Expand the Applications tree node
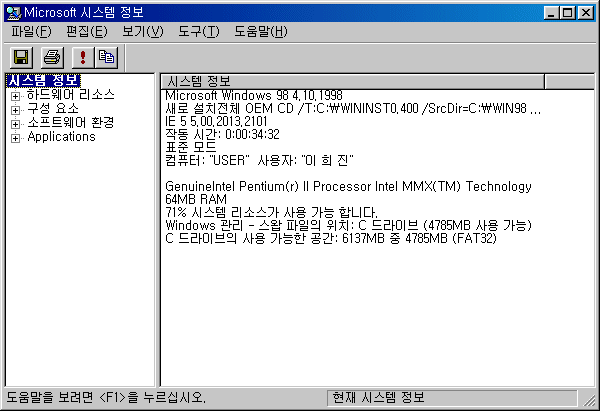Image resolution: width=600 pixels, height=411 pixels. pos(15,138)
